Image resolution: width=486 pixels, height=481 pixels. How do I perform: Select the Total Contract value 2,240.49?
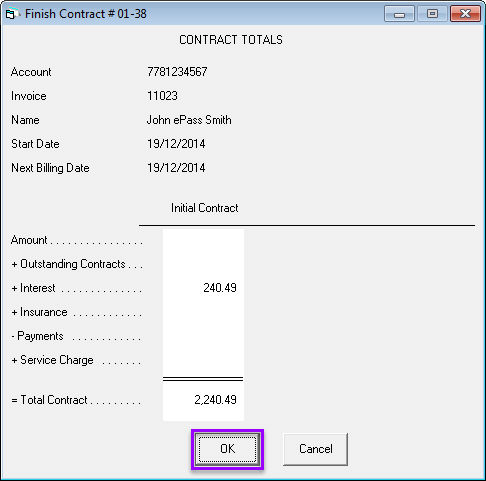215,400
